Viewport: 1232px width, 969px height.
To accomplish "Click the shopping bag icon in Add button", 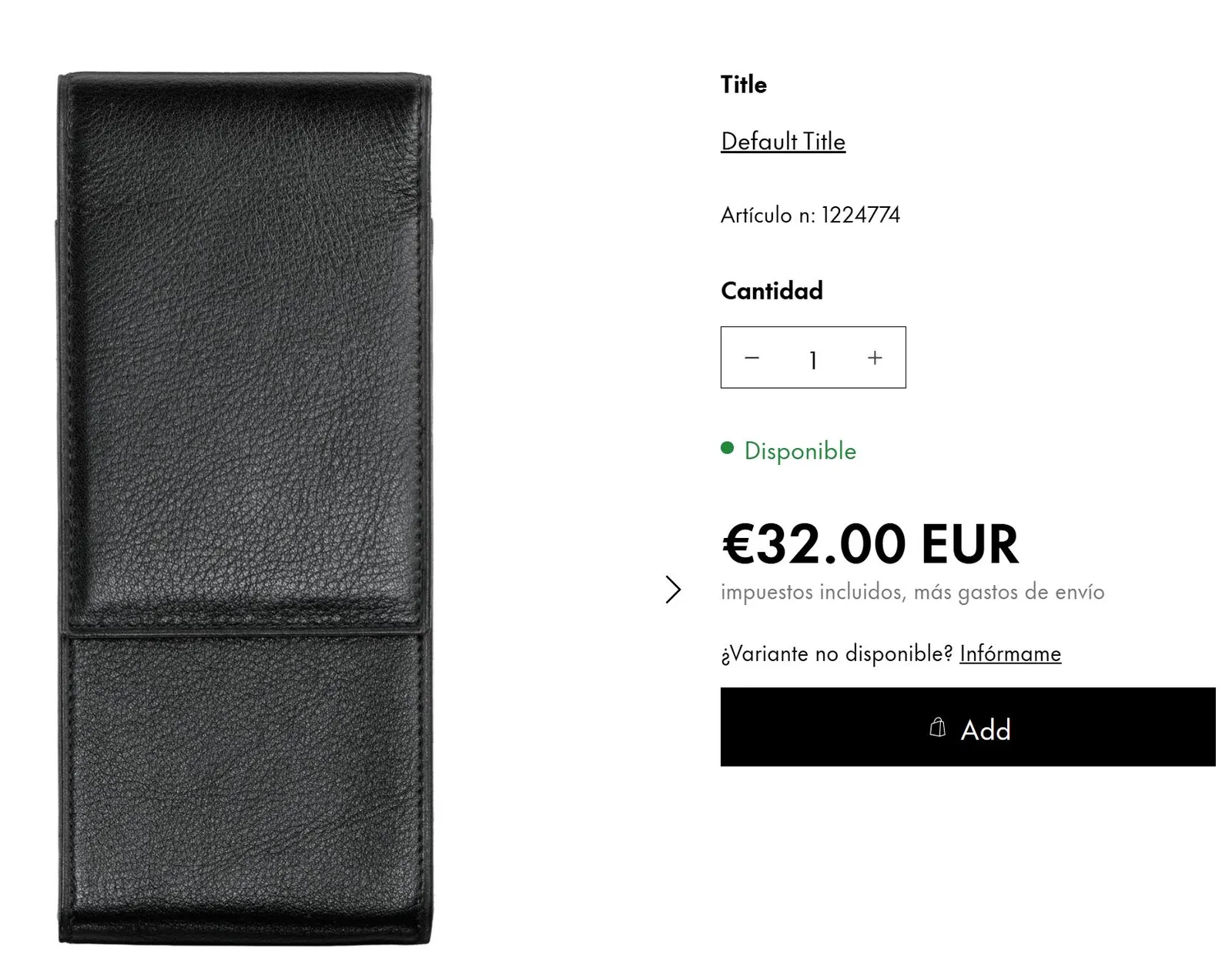I will point(937,727).
